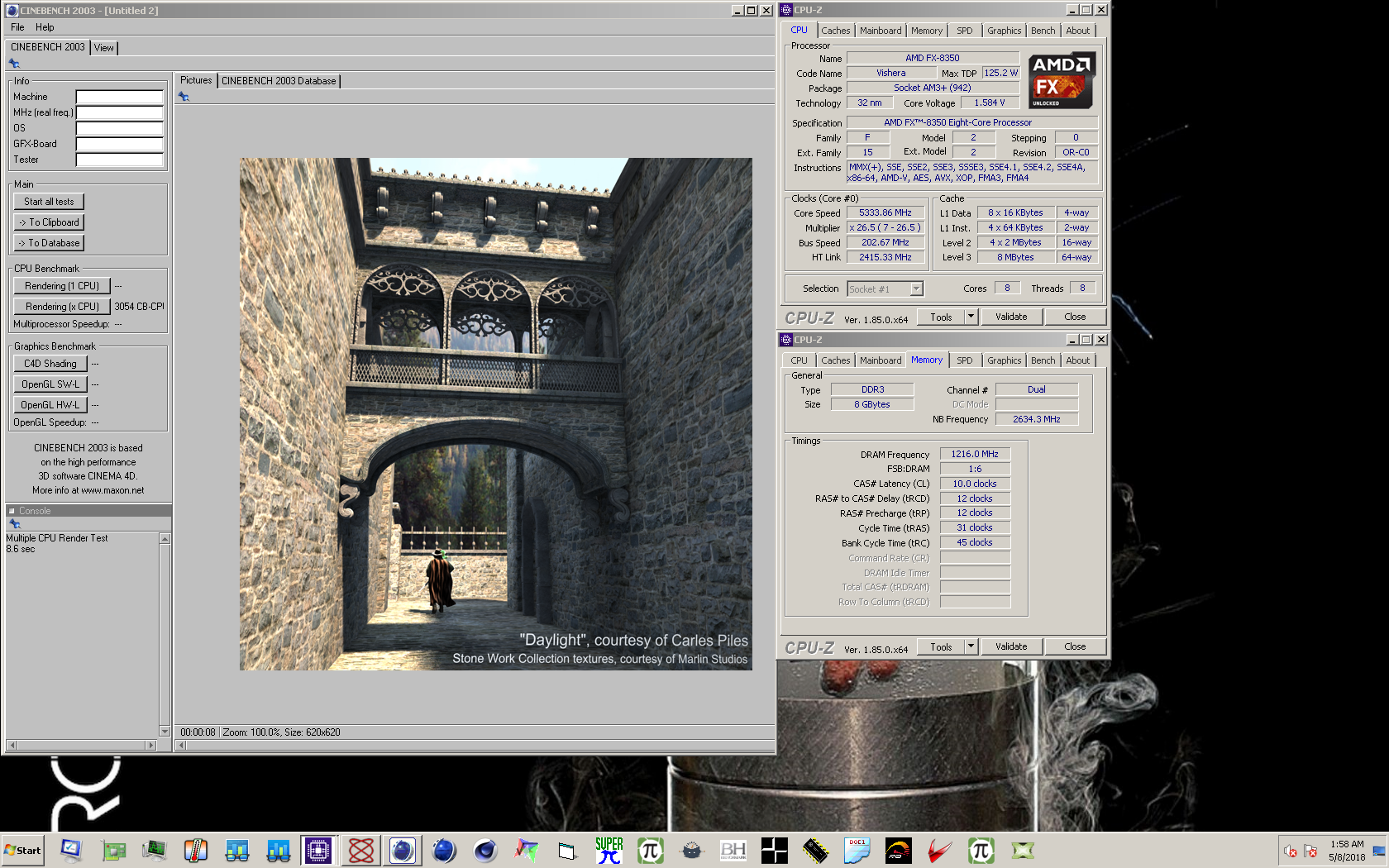Viewport: 1389px width, 868px height.
Task: Open the dark Cinema 4D sphere taskbar icon
Action: click(485, 850)
